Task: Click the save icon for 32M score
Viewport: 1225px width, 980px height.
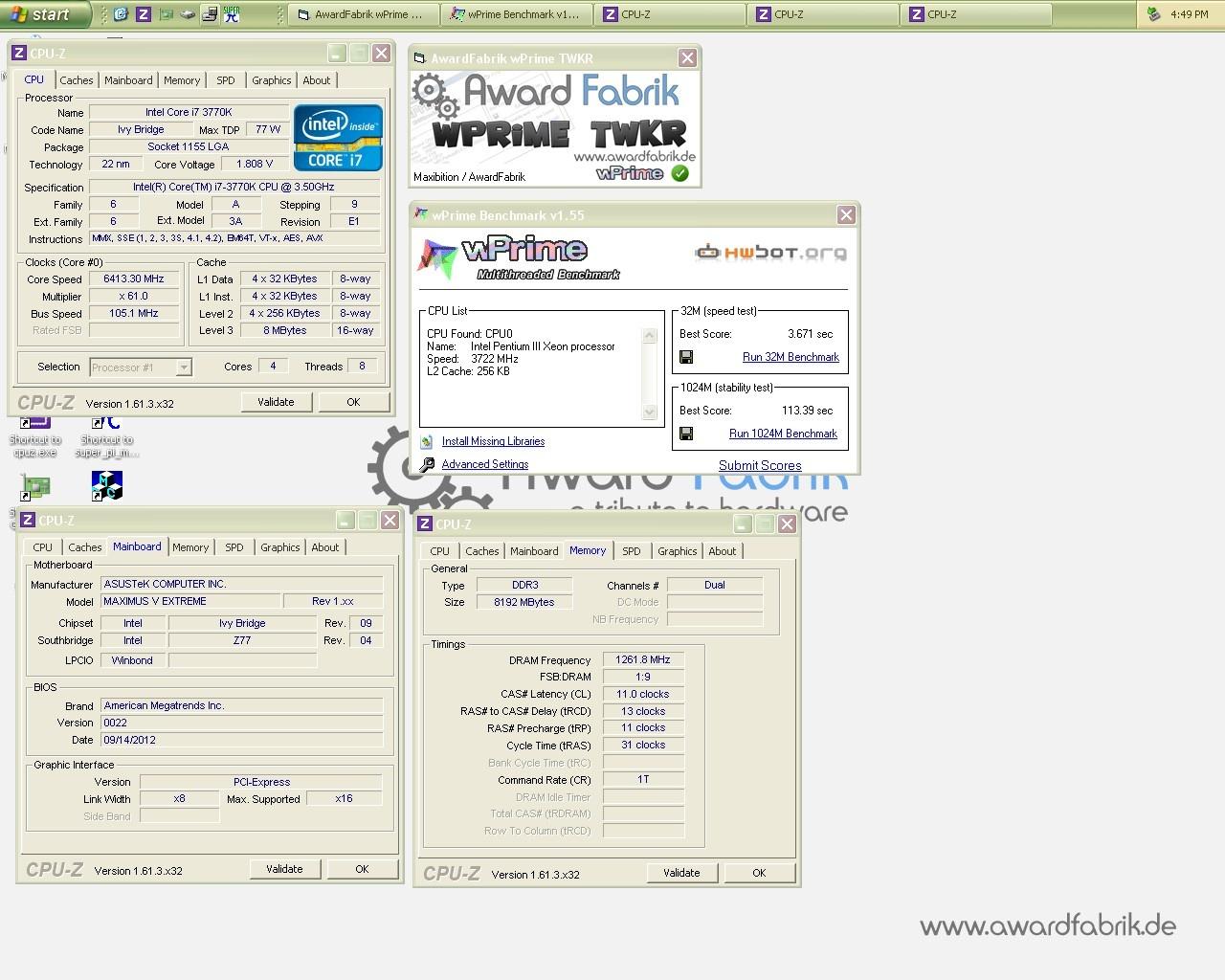Action: click(x=686, y=357)
